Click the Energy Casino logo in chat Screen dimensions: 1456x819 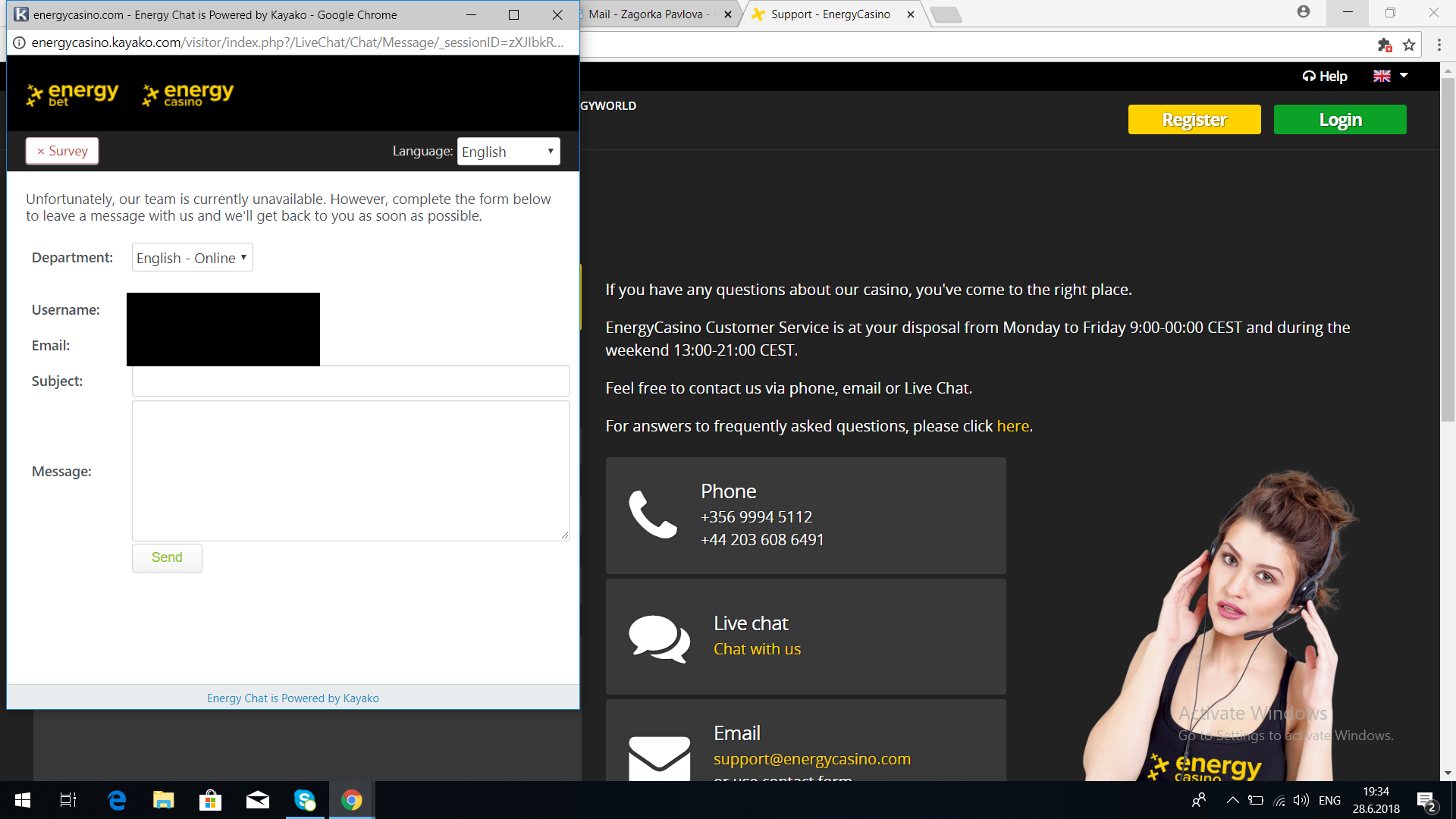(188, 95)
